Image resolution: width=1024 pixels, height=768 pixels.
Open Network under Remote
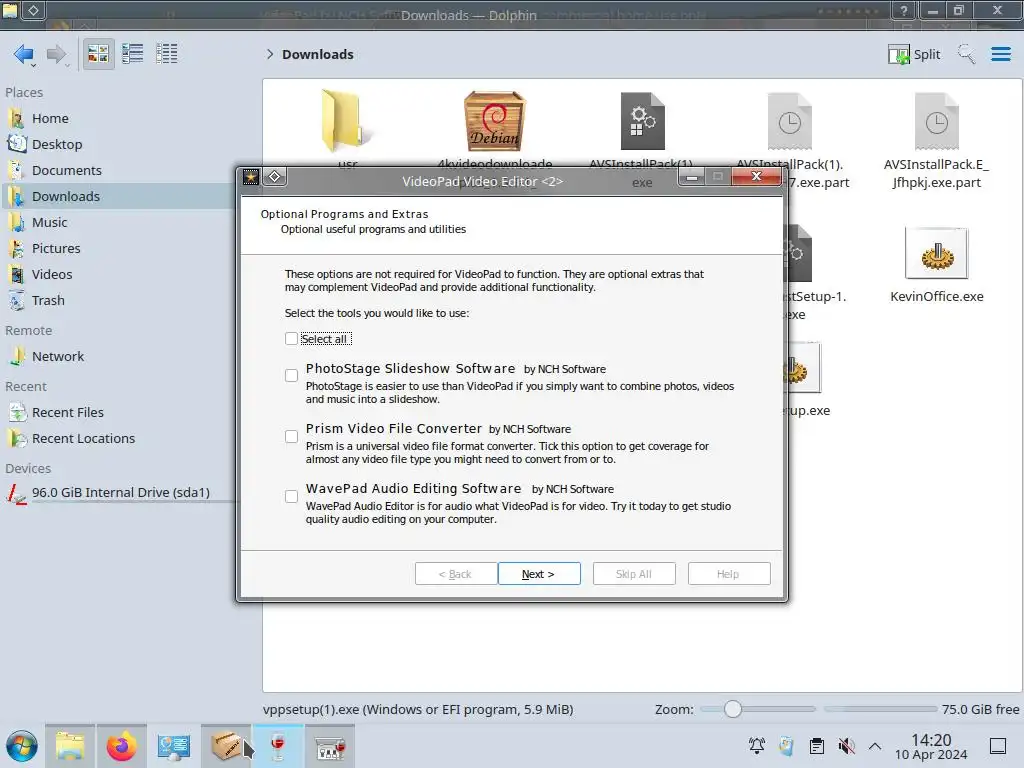click(x=57, y=357)
